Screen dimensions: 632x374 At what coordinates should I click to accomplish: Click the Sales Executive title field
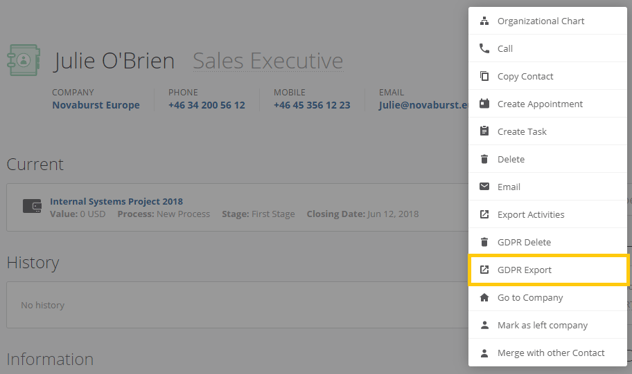tap(268, 61)
